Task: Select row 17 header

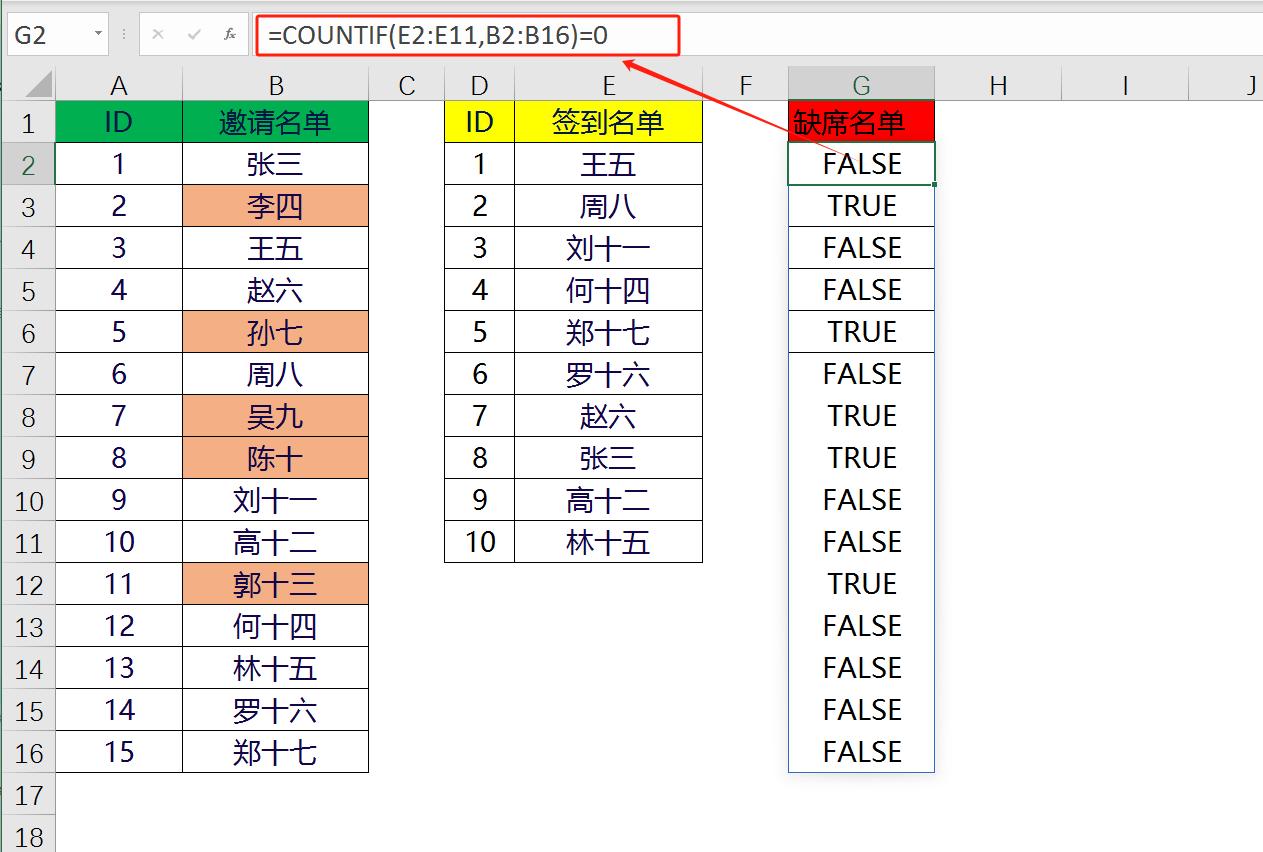Action: tap(28, 794)
